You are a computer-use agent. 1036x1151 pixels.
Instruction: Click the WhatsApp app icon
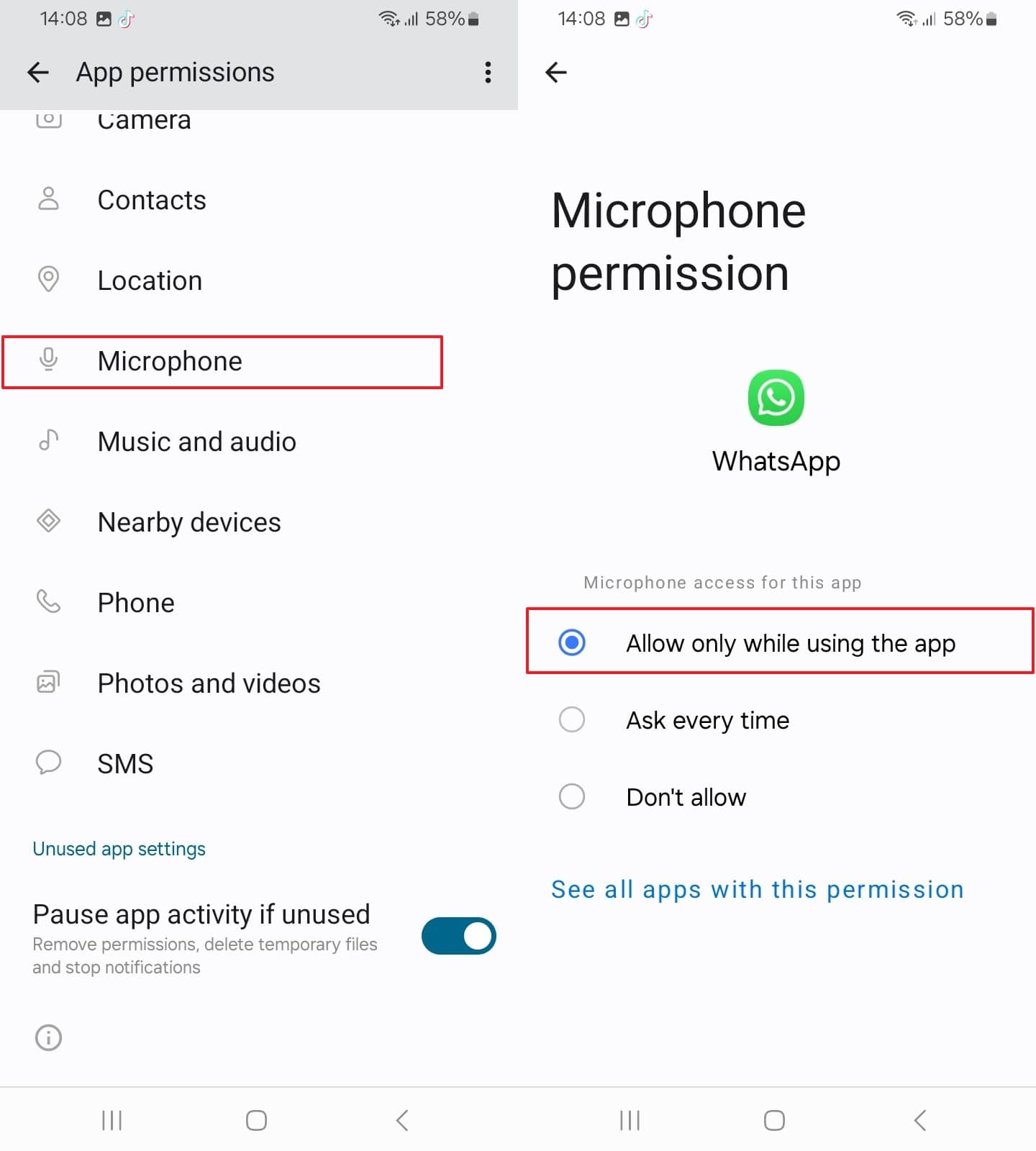776,398
